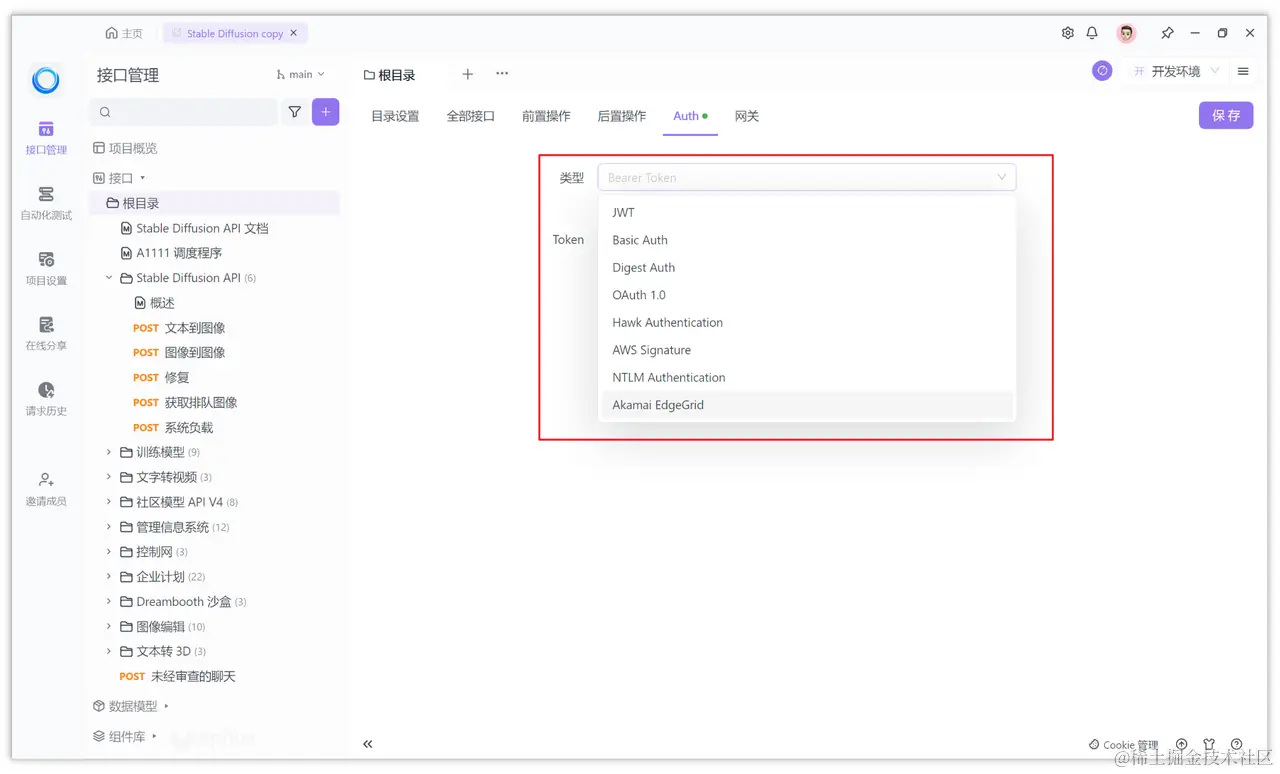The width and height of the screenshot is (1280, 774).
Task: Open the 请求历史 sidebar section
Action: [46, 399]
